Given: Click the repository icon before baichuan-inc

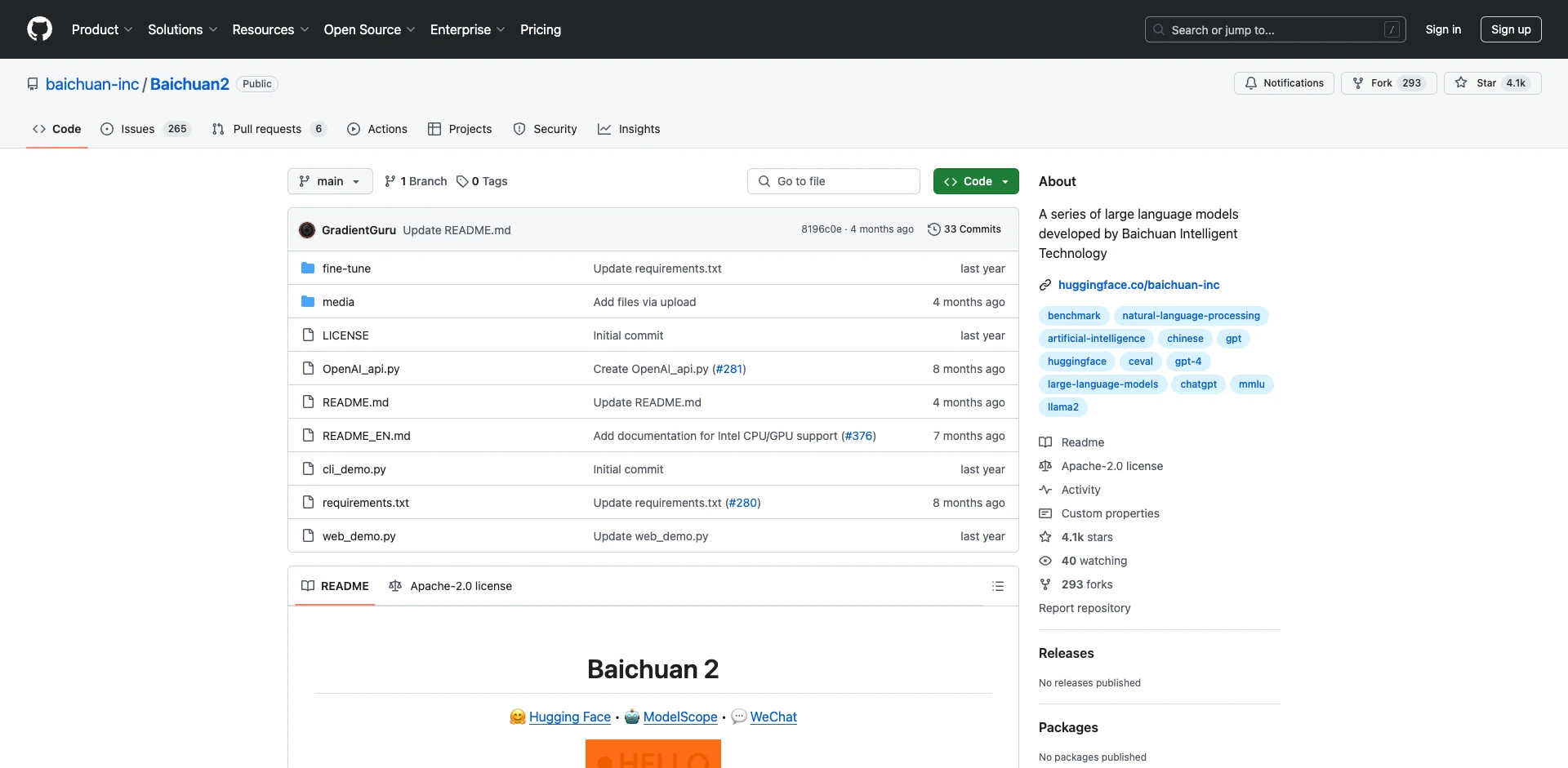Looking at the screenshot, I should point(33,84).
